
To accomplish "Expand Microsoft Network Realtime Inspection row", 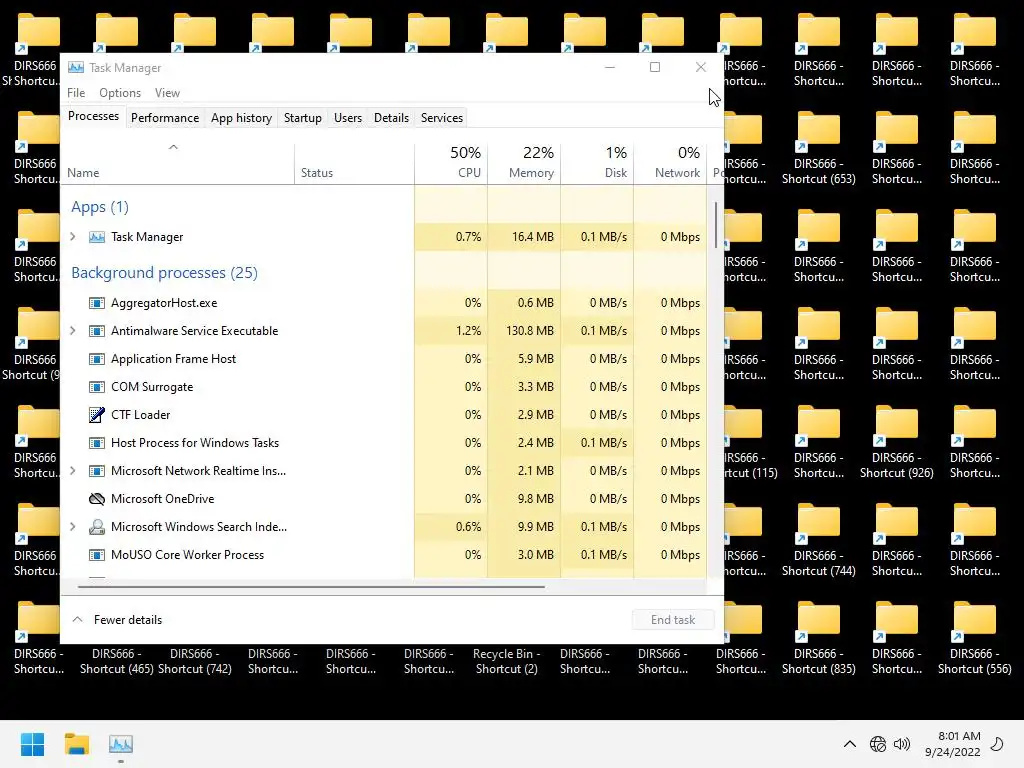I will point(72,471).
